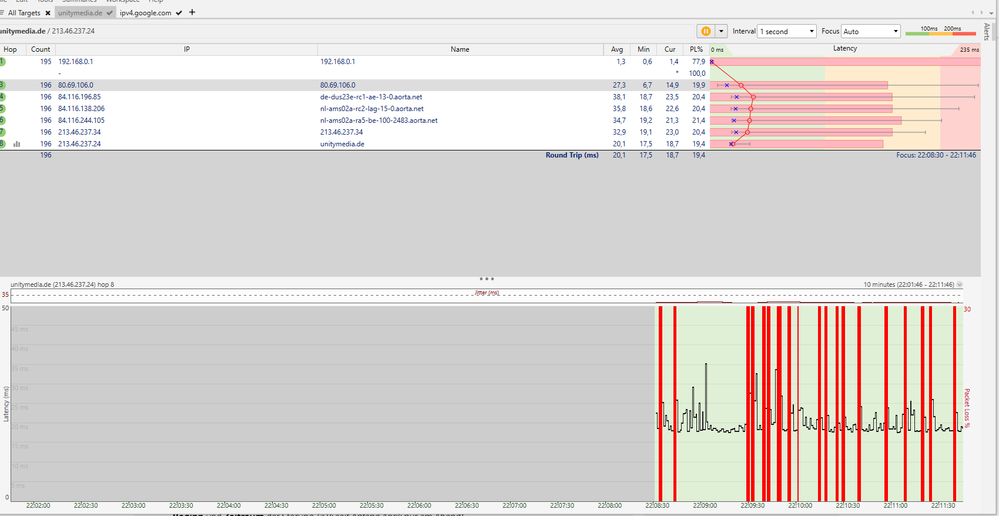The image size is (999, 516).
Task: Open the dropdown arrow beside the pause button
Action: coord(721,31)
